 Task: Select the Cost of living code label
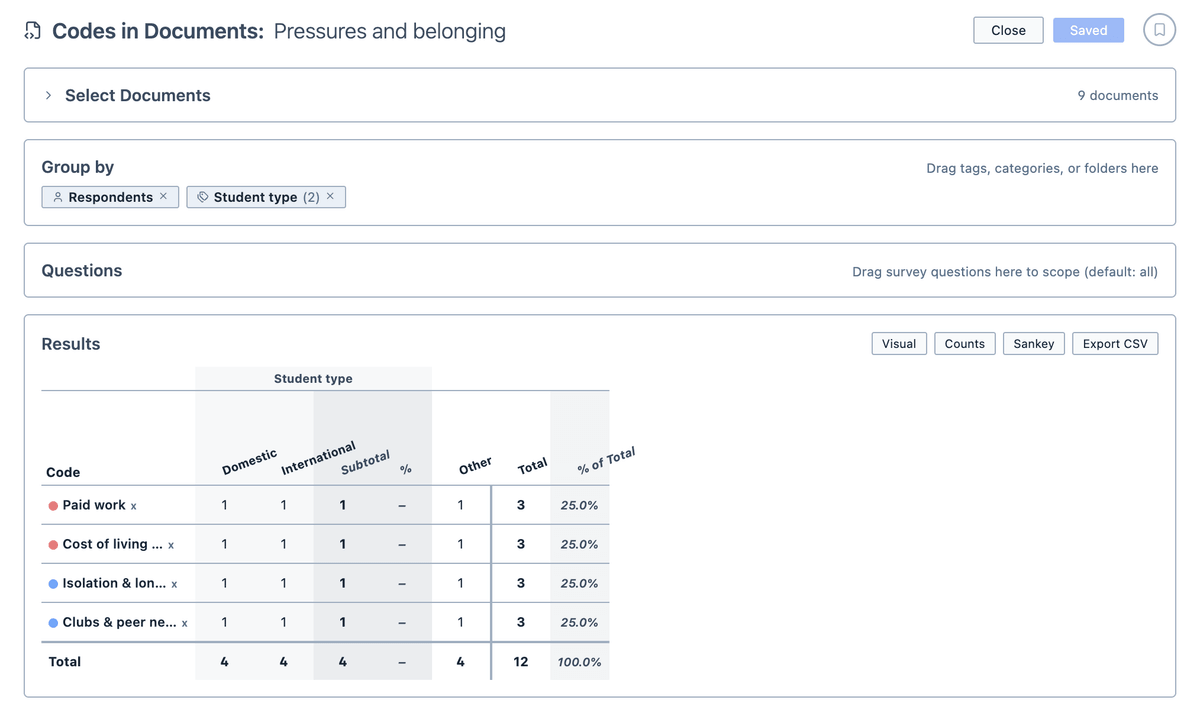[112, 544]
